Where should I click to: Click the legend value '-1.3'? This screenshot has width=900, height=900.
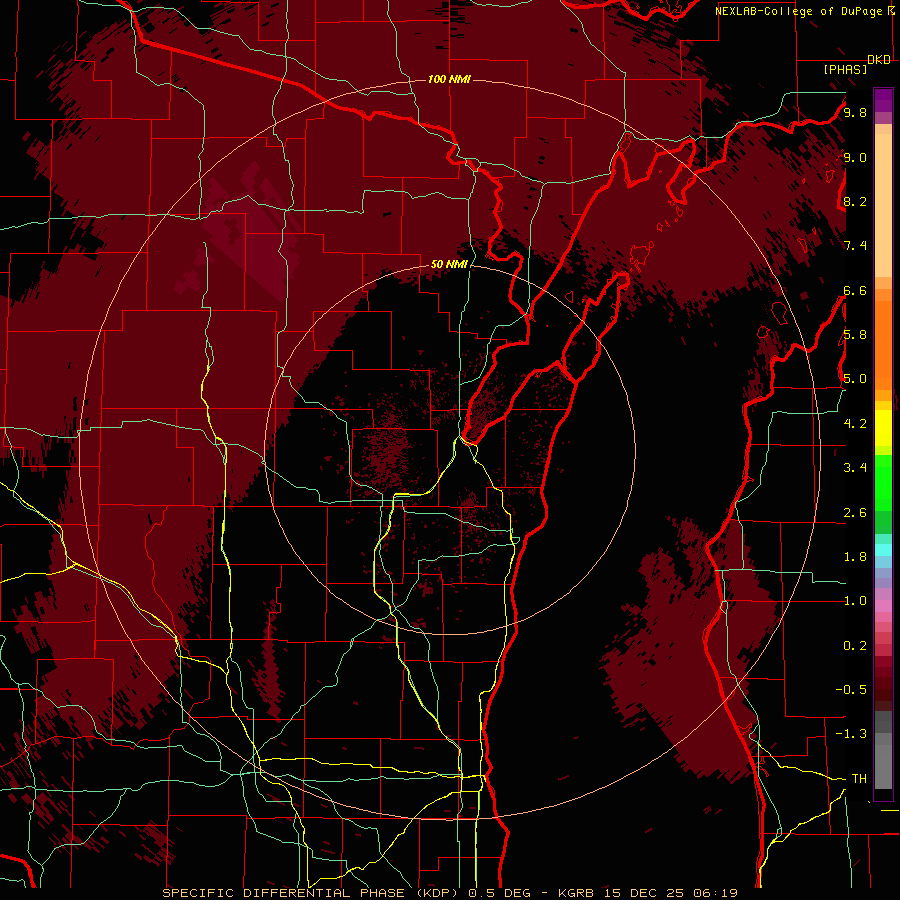851,734
